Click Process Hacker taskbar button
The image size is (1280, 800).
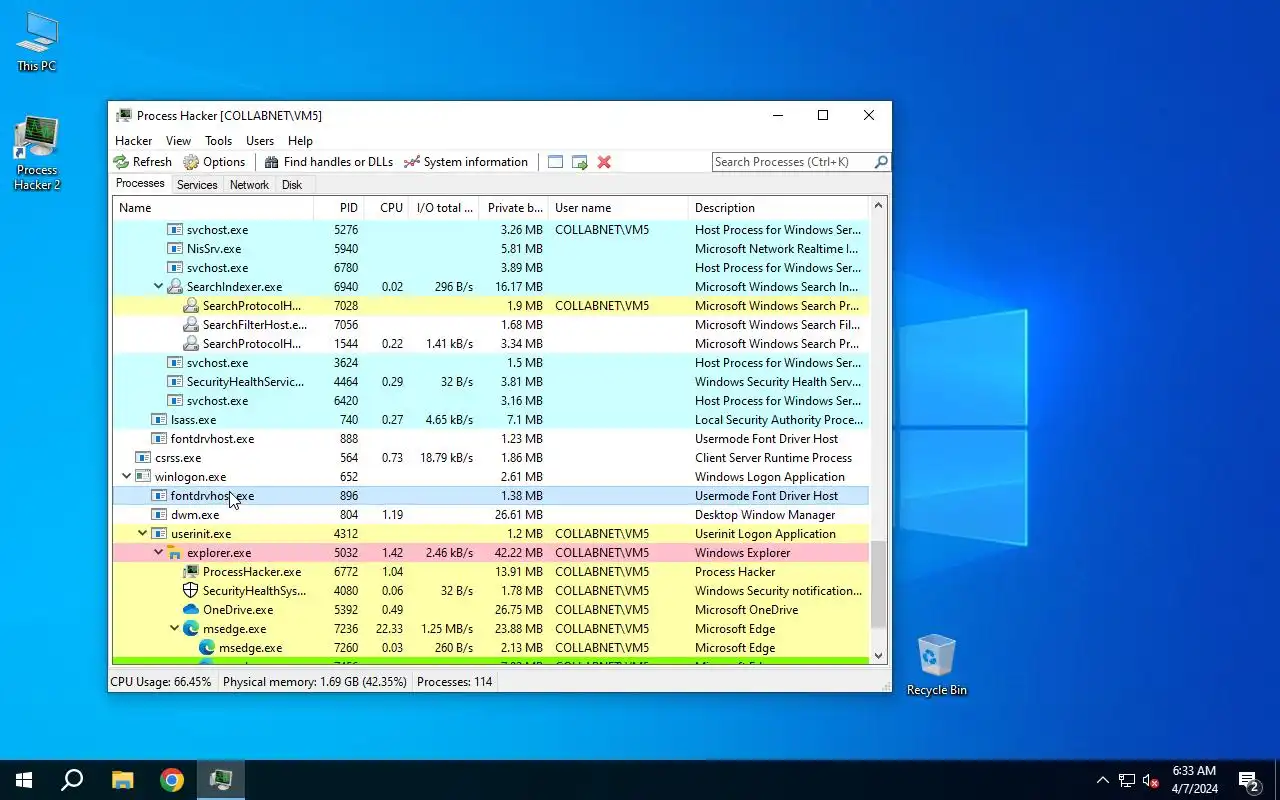tap(221, 780)
